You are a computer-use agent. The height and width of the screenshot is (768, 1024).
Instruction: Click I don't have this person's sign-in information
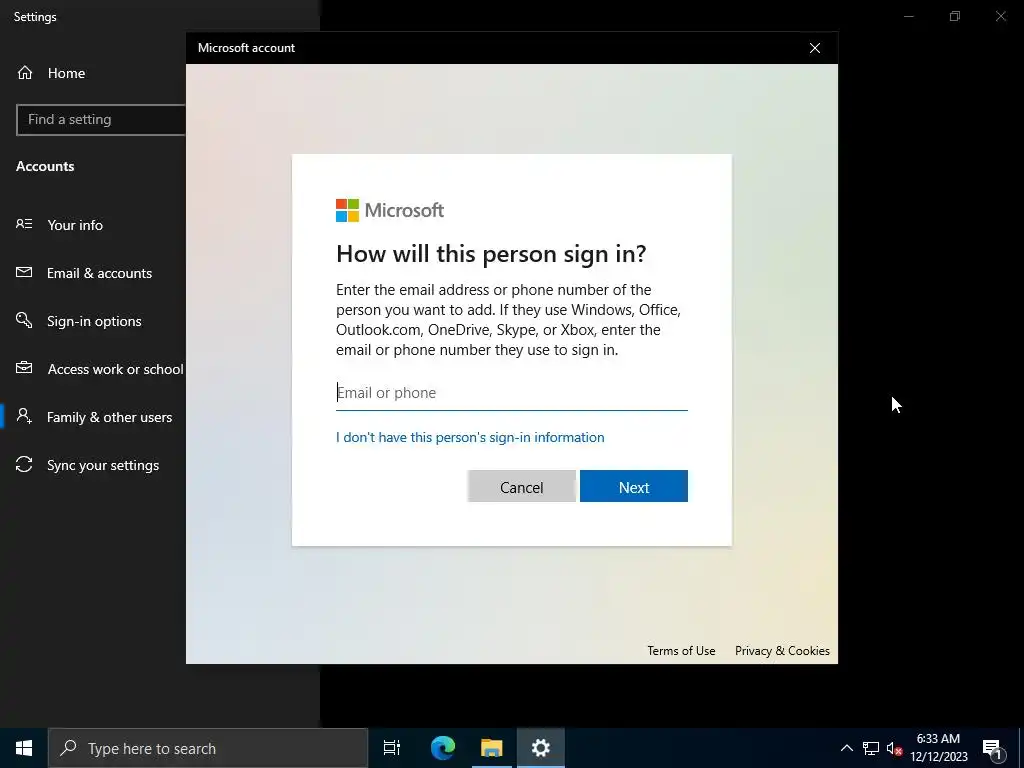coord(470,437)
